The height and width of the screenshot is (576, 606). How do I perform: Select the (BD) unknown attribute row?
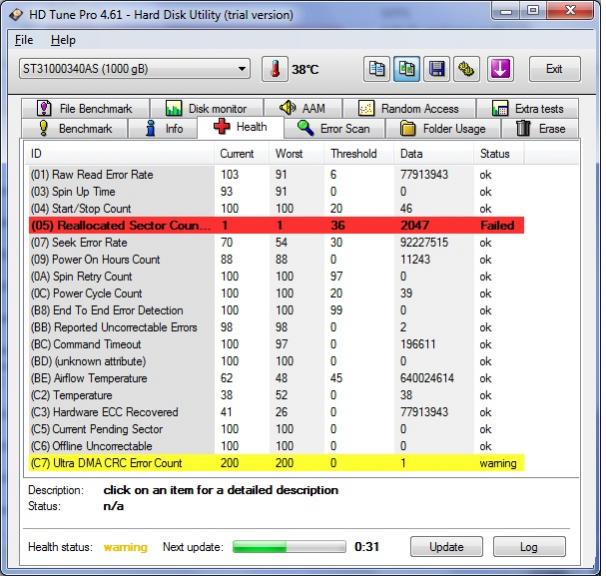[276, 361]
